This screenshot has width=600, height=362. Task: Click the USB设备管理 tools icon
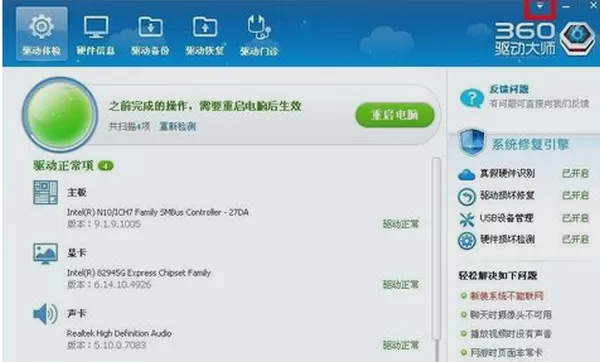pos(466,219)
